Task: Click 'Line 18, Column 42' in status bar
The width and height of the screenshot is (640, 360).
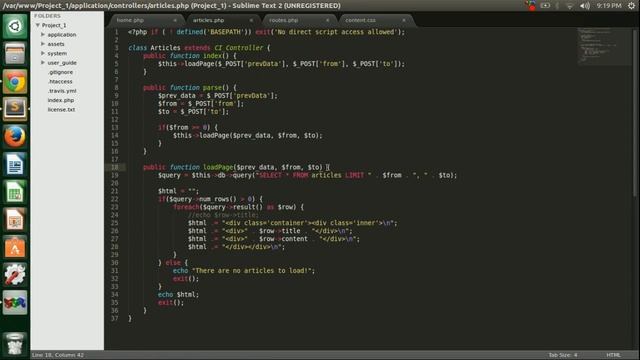Action: point(58,355)
